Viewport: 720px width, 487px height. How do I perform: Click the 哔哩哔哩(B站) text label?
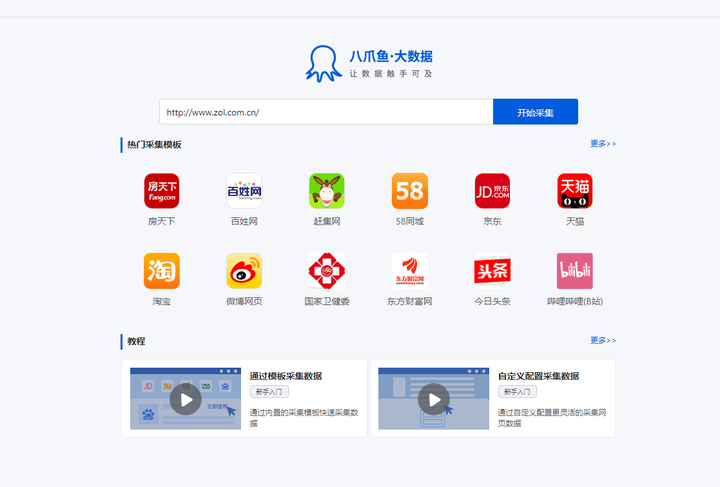pyautogui.click(x=575, y=301)
